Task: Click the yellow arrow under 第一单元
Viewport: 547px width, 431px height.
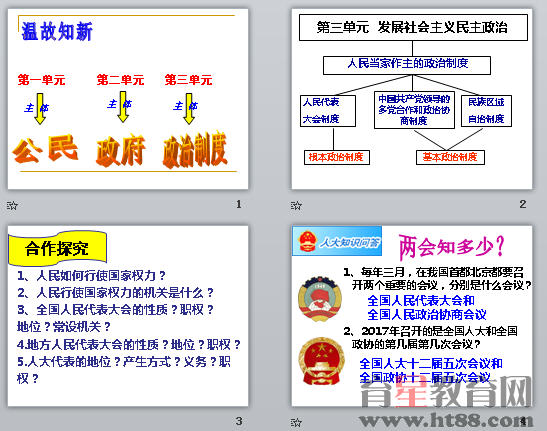Action: (40, 109)
